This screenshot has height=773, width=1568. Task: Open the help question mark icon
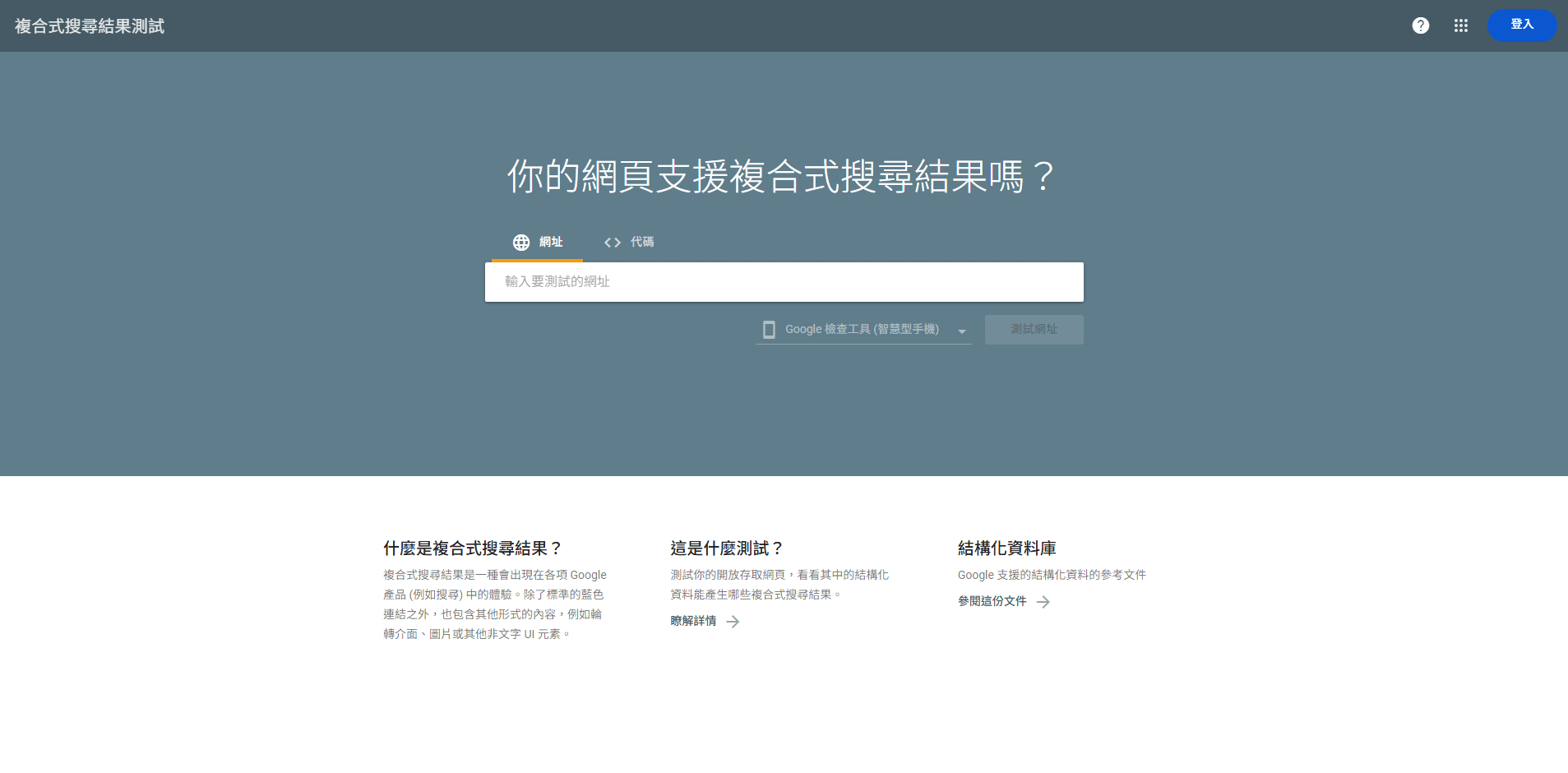click(1420, 25)
